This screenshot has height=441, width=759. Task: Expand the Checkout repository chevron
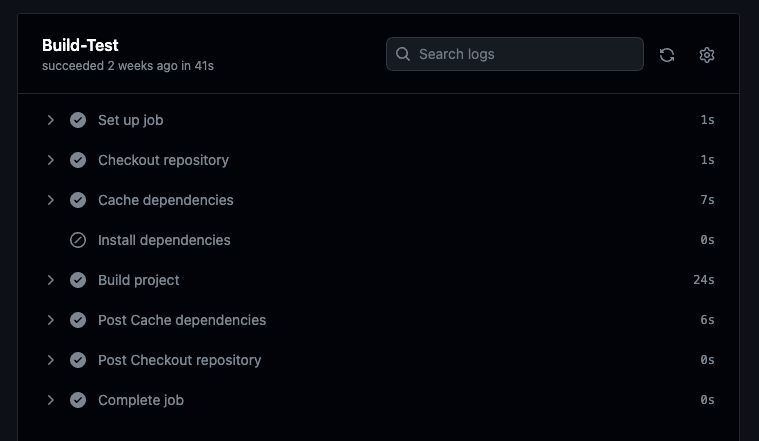tap(50, 160)
